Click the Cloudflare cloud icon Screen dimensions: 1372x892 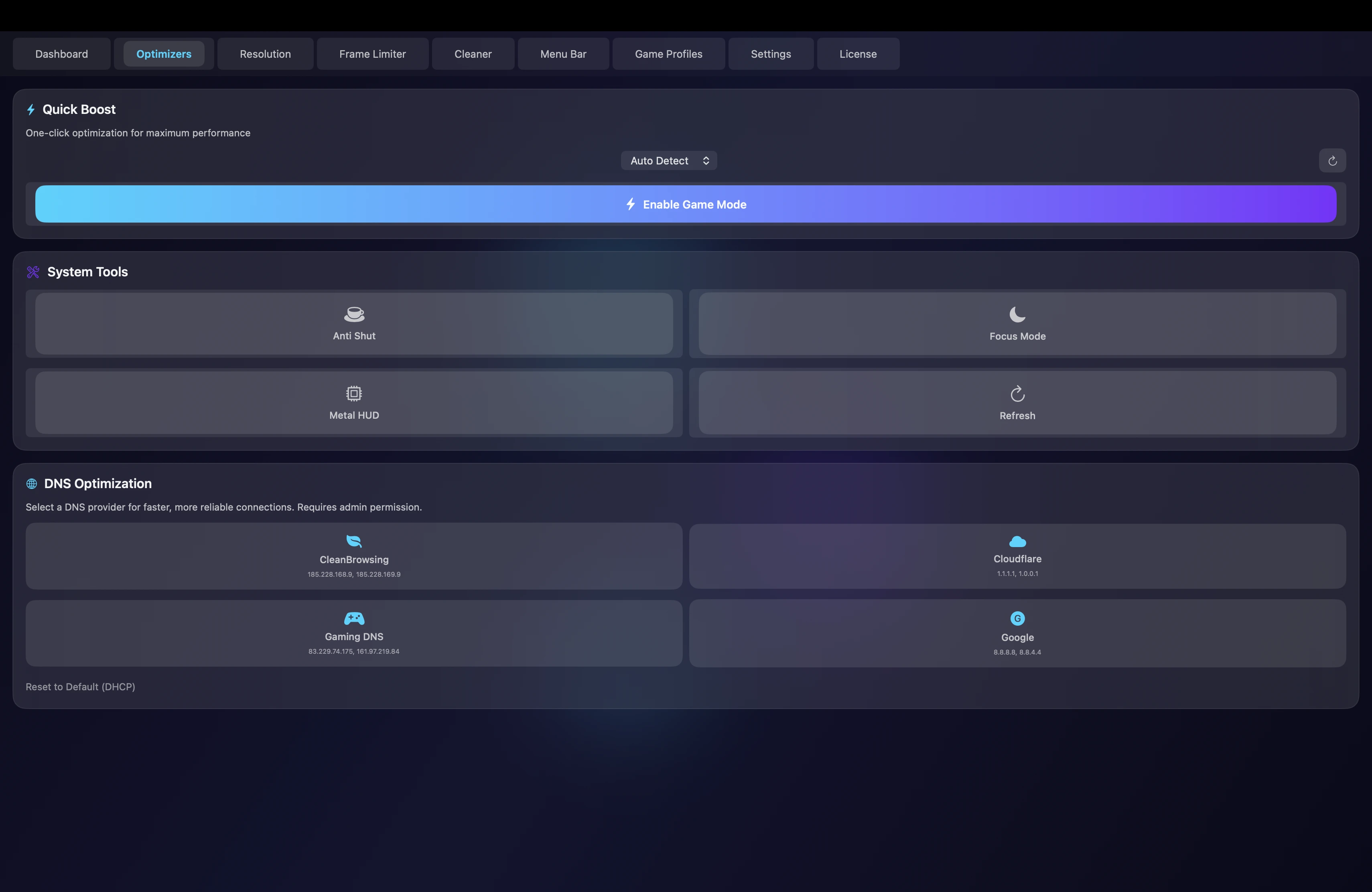click(1017, 541)
